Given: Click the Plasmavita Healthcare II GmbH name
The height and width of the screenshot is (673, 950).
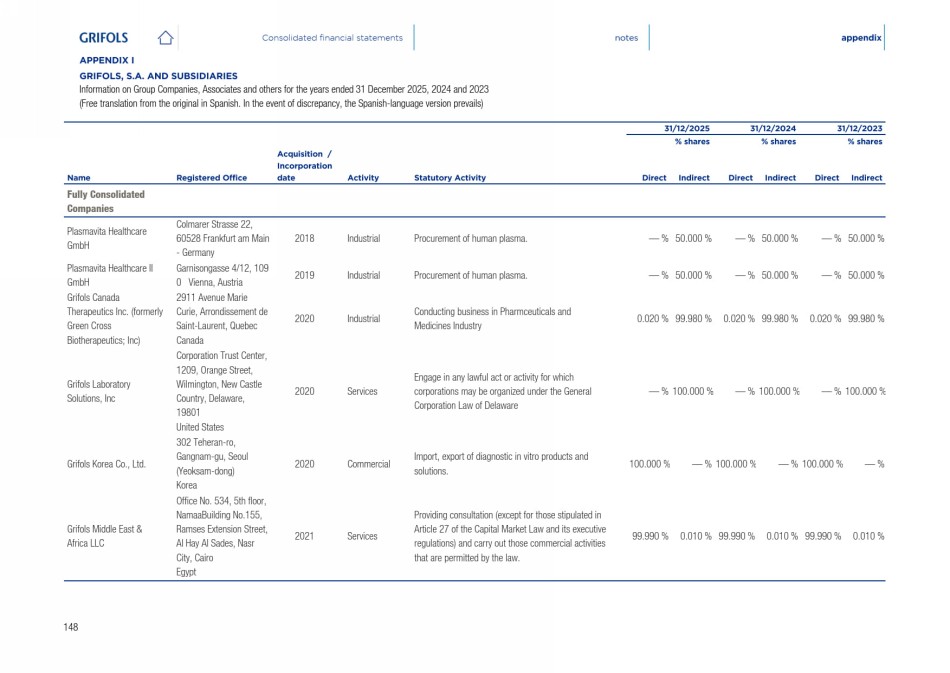Looking at the screenshot, I should tap(109, 275).
